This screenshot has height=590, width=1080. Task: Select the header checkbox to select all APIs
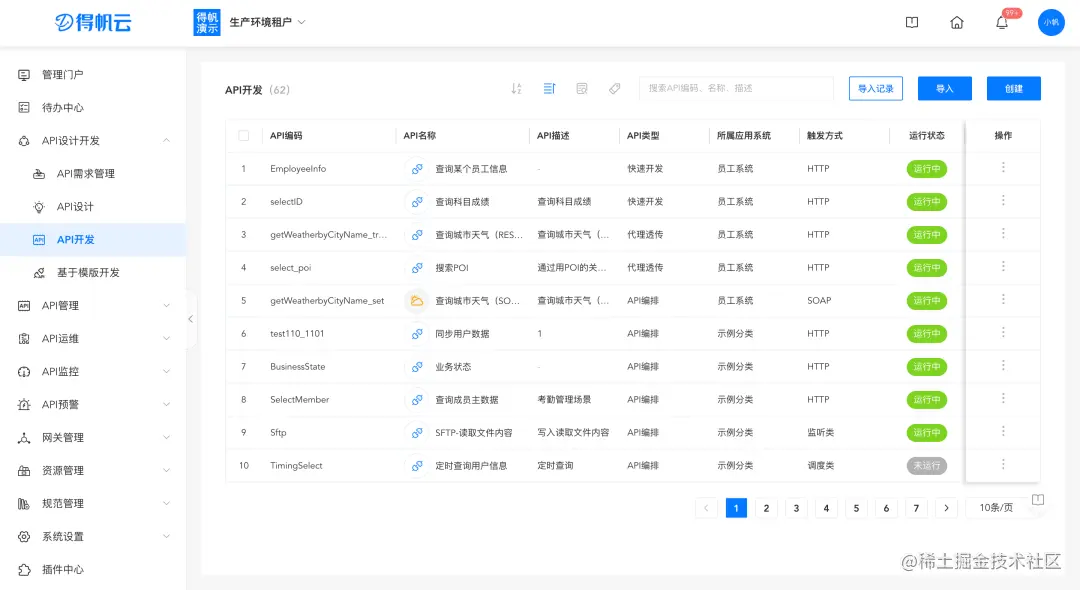coord(244,135)
